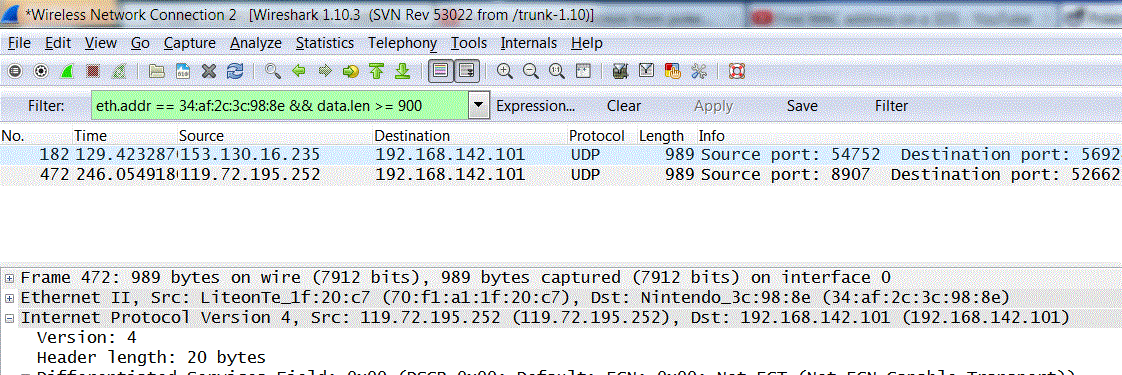Click into the display filter field
1122x375 pixels.
pos(280,106)
